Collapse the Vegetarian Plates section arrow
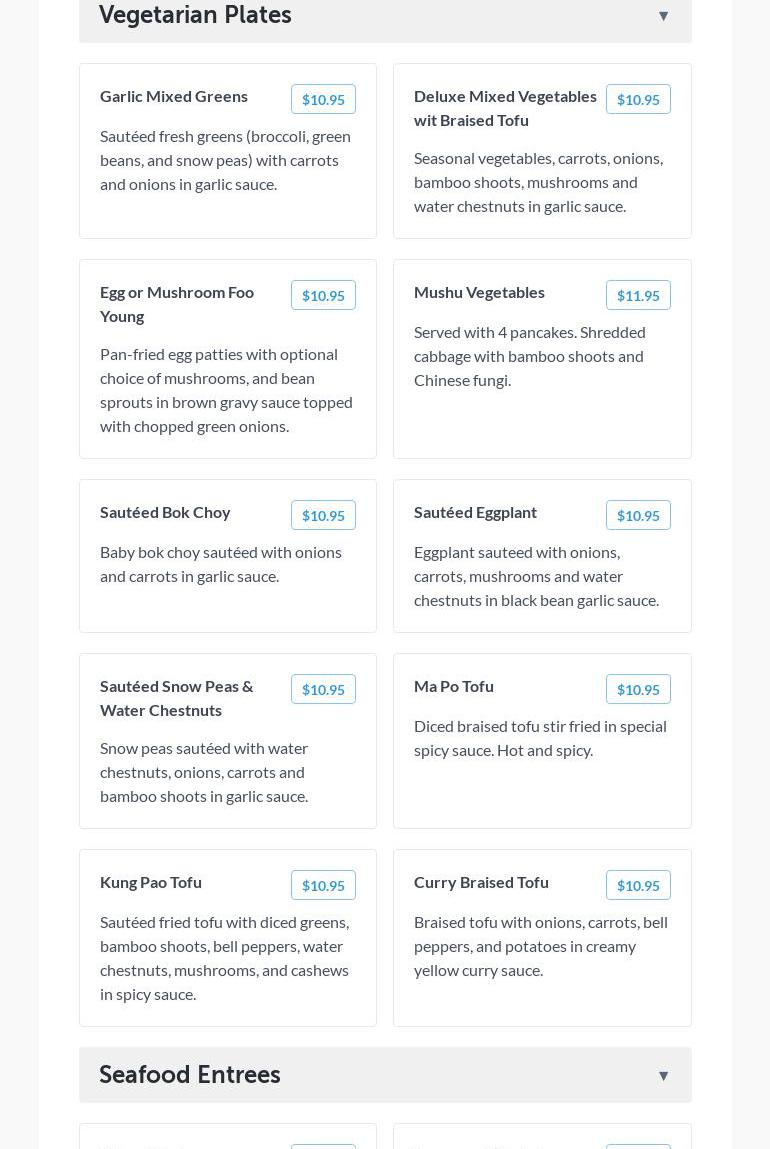Screen dimensions: 770x1149 tap(663, 16)
